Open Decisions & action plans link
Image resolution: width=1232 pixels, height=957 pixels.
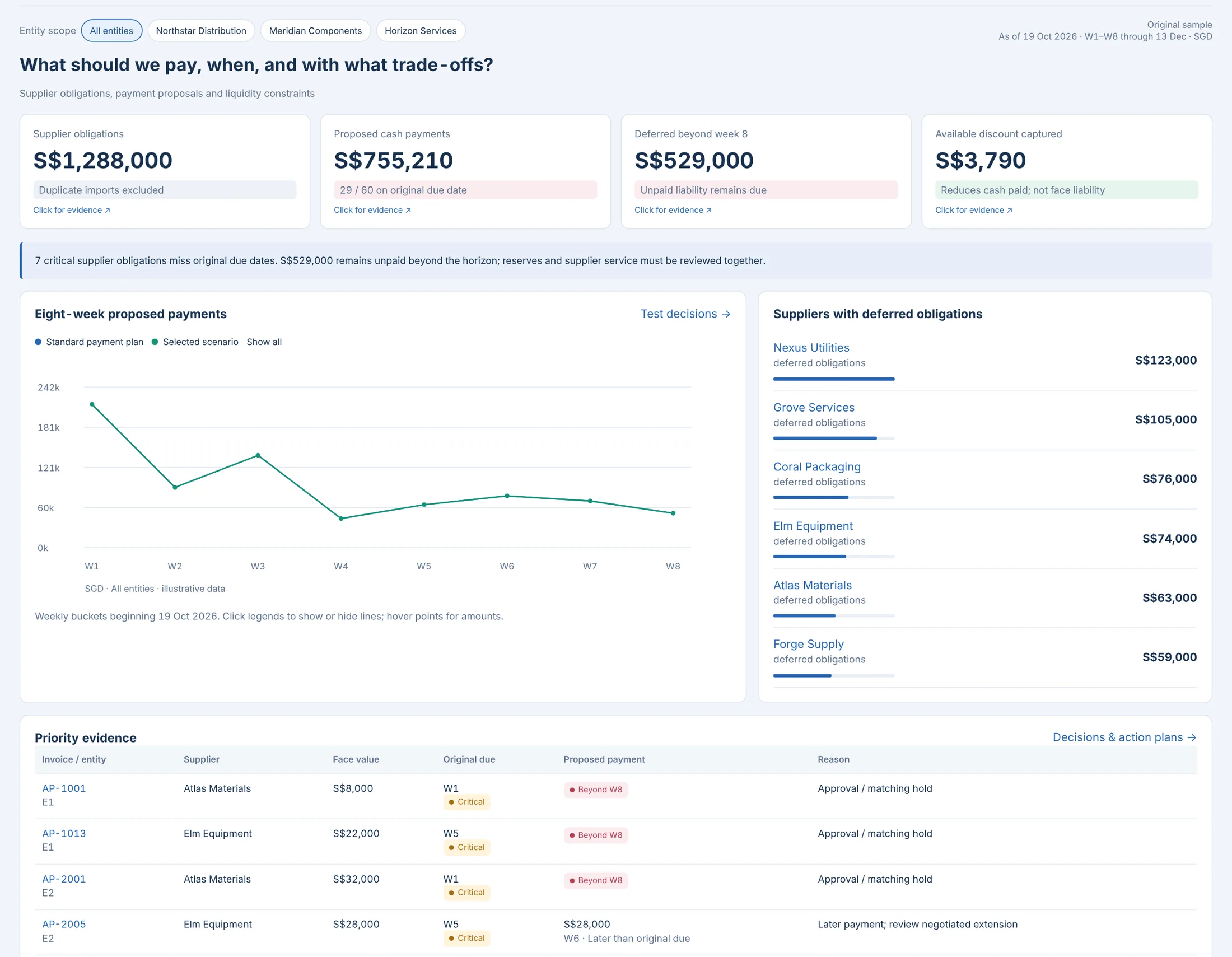pyautogui.click(x=1124, y=737)
